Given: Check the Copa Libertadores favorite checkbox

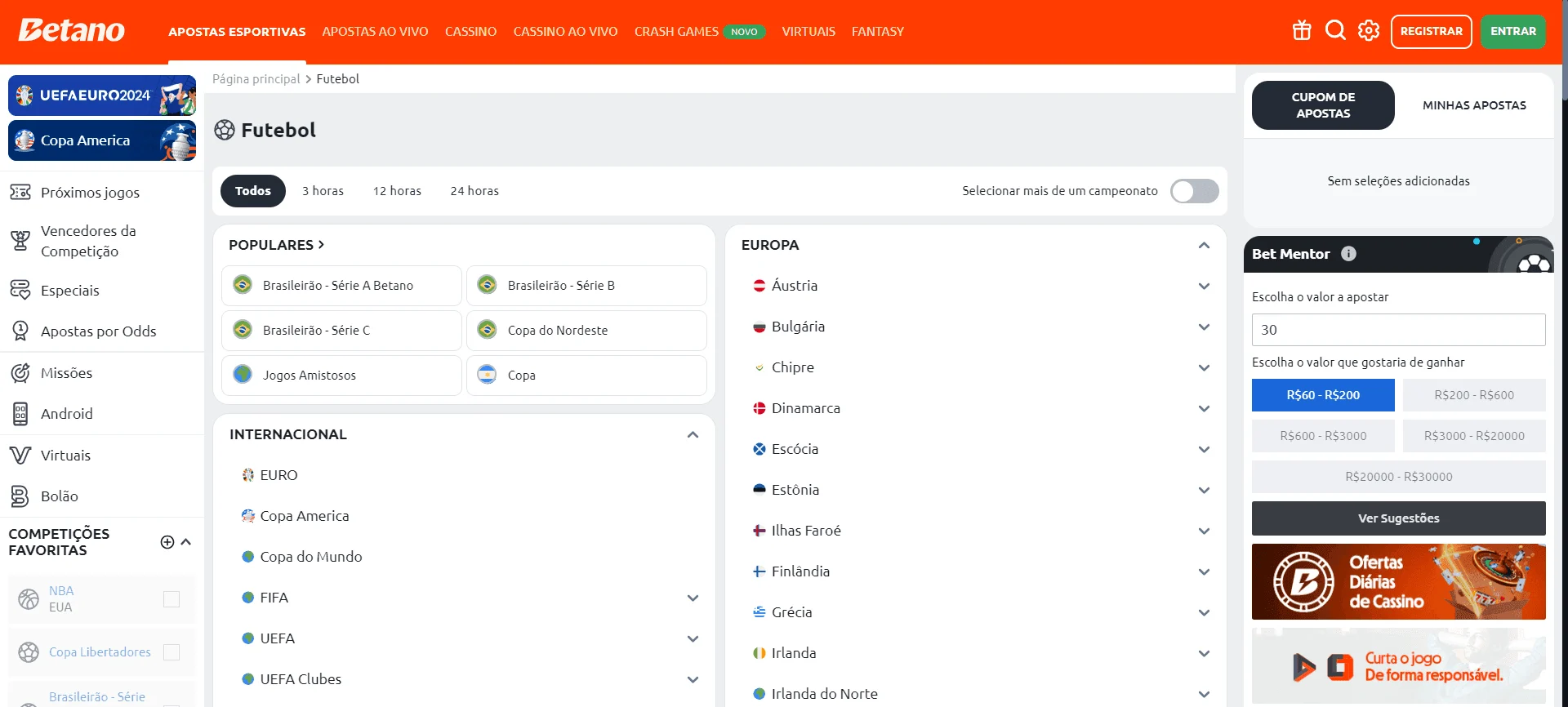Looking at the screenshot, I should click(x=171, y=652).
